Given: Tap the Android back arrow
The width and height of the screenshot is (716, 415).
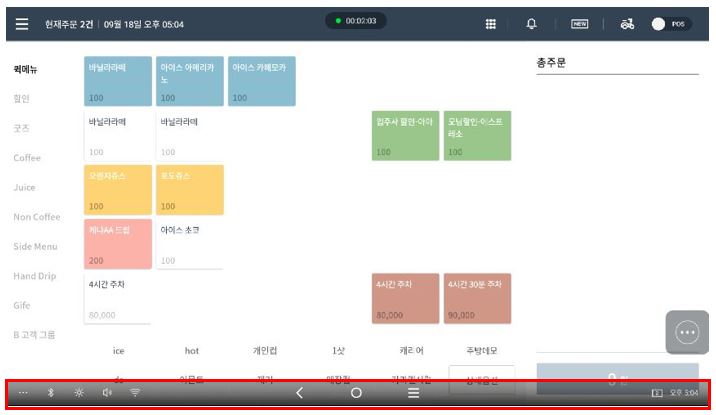Looking at the screenshot, I should point(300,393).
